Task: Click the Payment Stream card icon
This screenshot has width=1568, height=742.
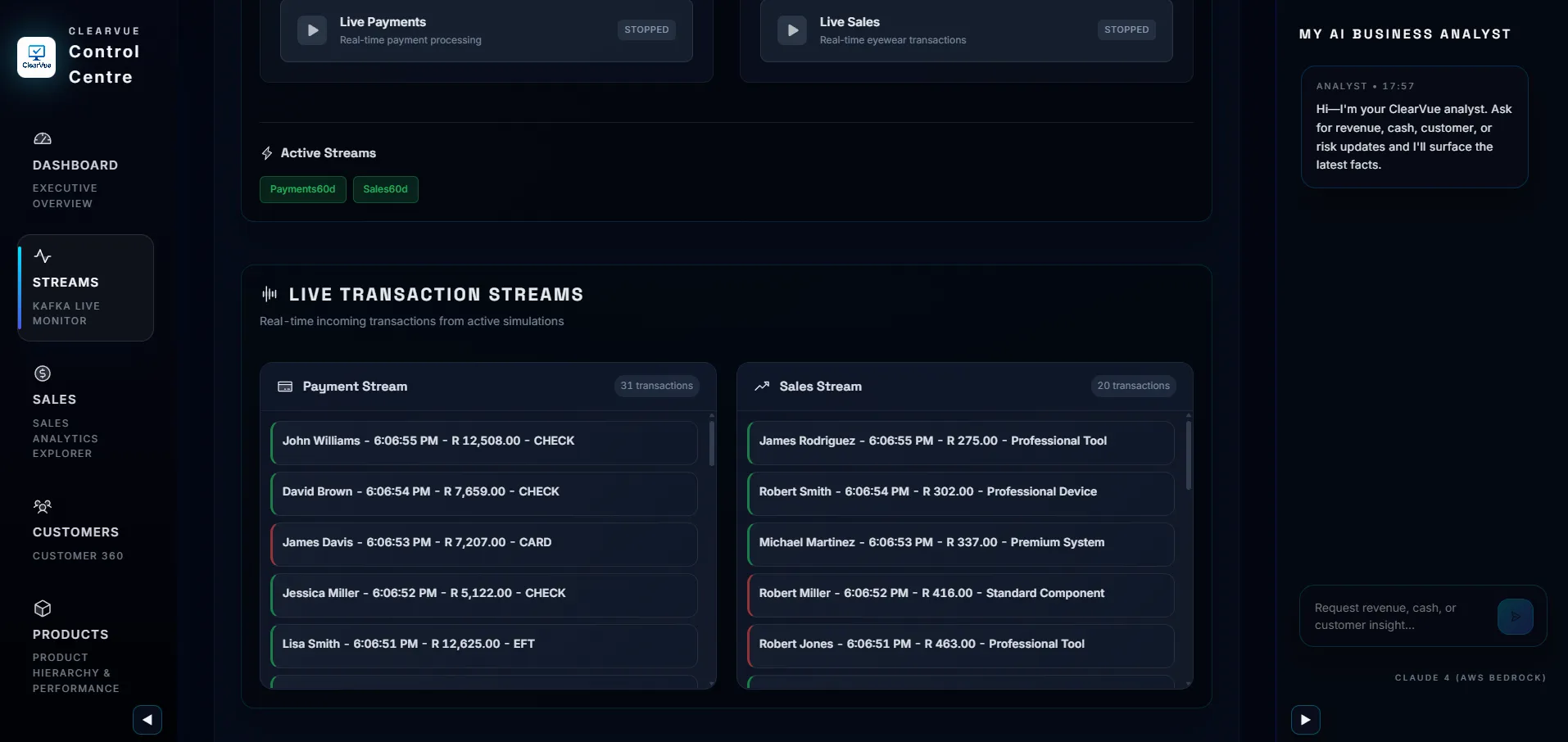Action: point(285,387)
